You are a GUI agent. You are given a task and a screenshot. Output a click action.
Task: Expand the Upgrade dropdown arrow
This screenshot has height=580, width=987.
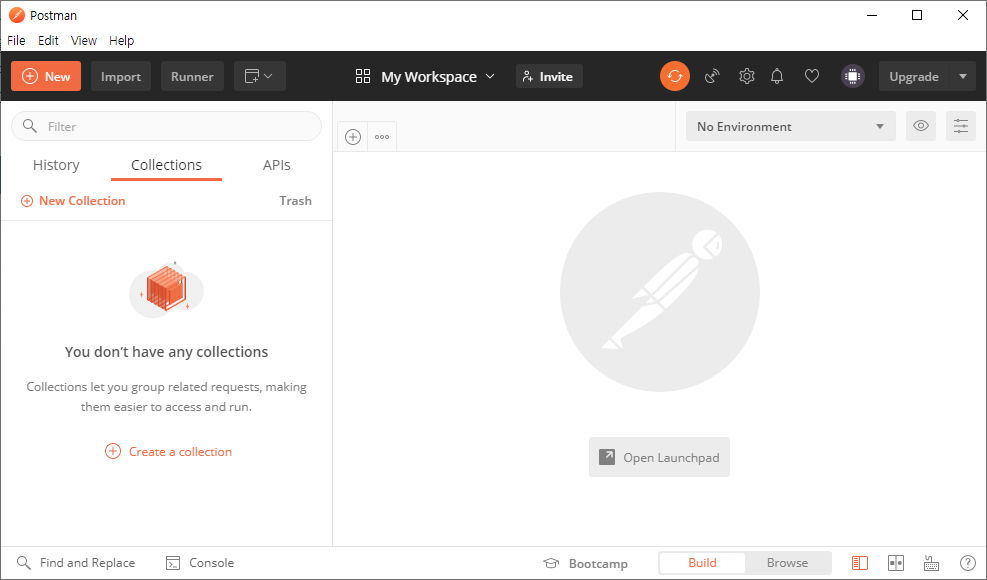pos(962,76)
